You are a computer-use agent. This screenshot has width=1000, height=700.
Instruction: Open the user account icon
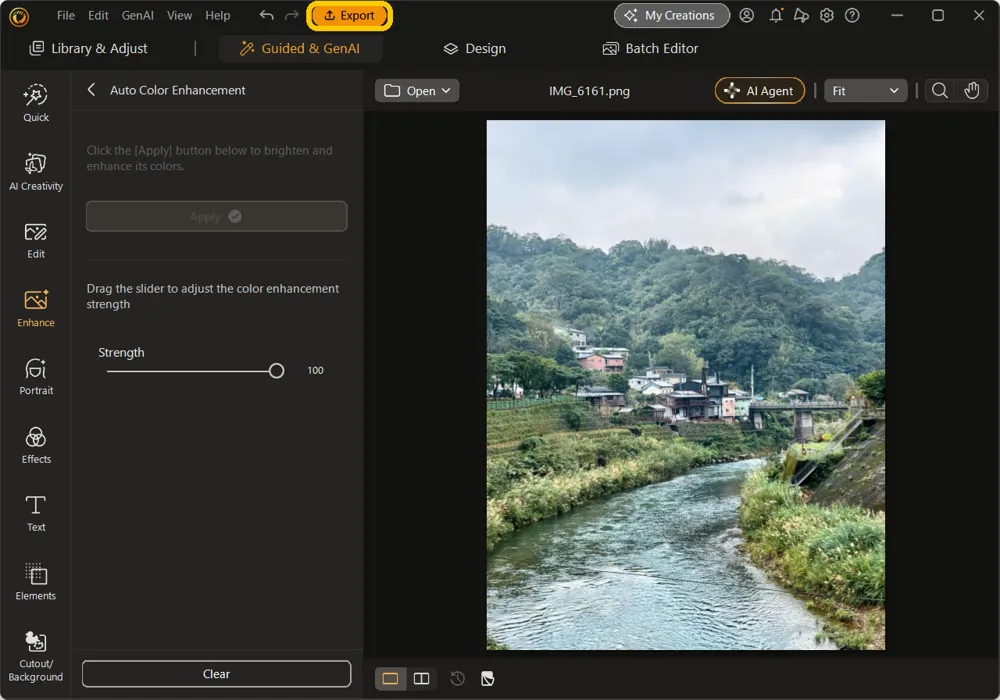click(x=746, y=15)
